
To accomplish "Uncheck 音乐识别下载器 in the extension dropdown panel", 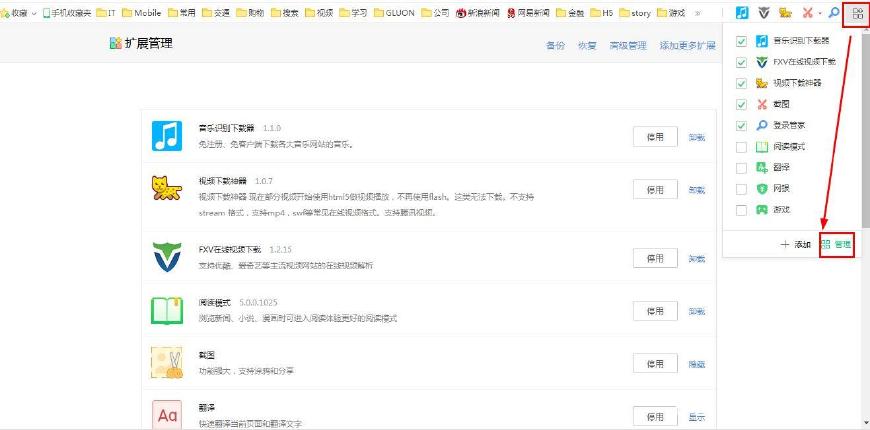I will (741, 41).
